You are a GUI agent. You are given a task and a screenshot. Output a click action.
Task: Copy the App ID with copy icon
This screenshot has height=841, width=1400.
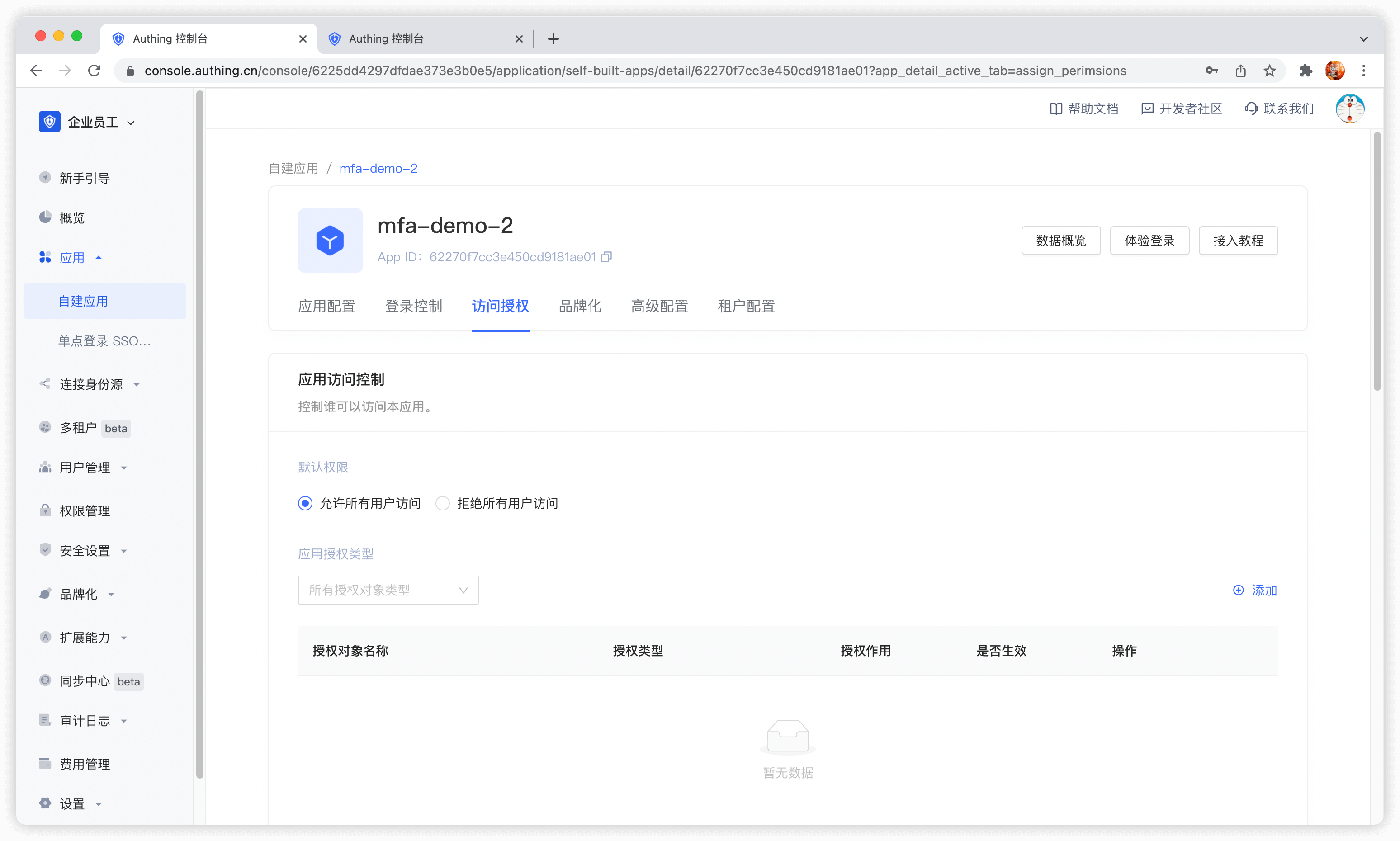click(606, 257)
